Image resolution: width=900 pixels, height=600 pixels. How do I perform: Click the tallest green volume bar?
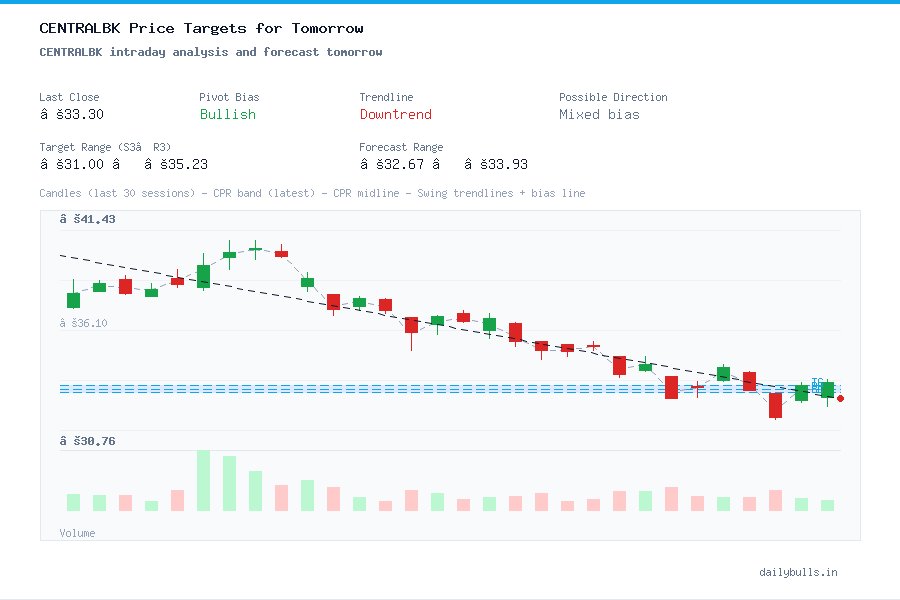pos(201,480)
